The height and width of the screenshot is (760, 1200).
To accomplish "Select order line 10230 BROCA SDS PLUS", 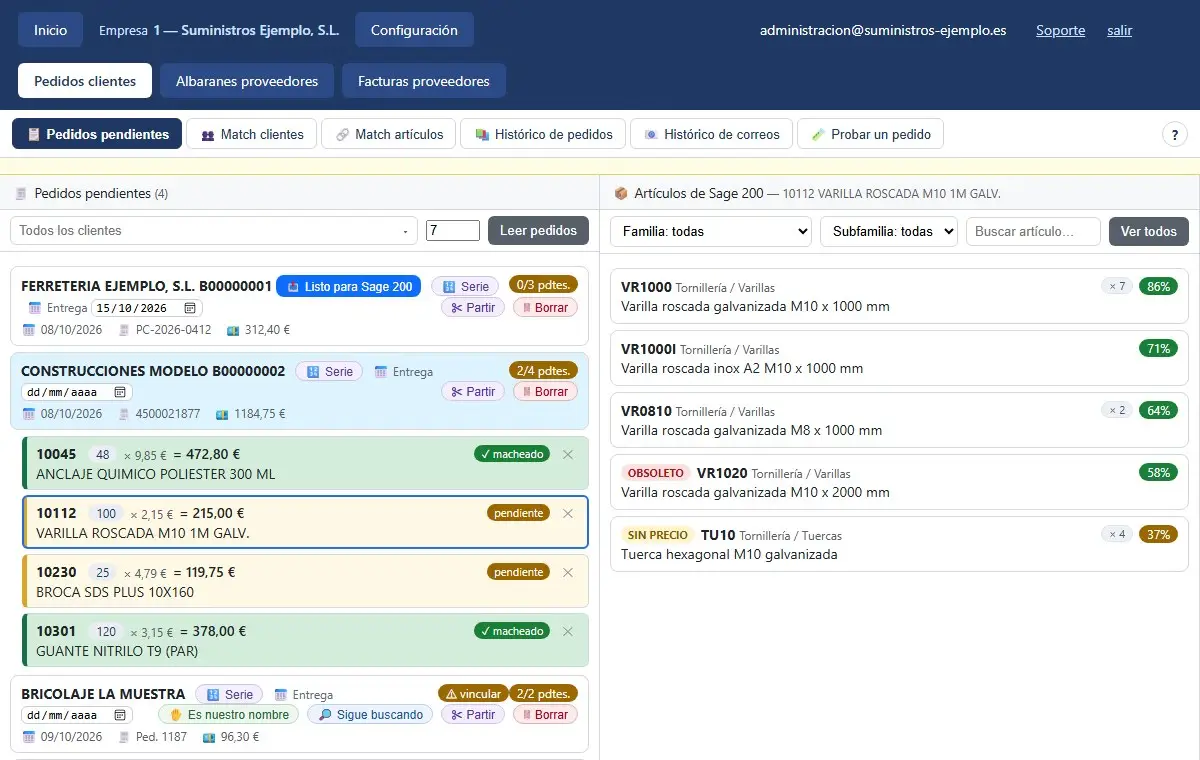I will pos(305,581).
